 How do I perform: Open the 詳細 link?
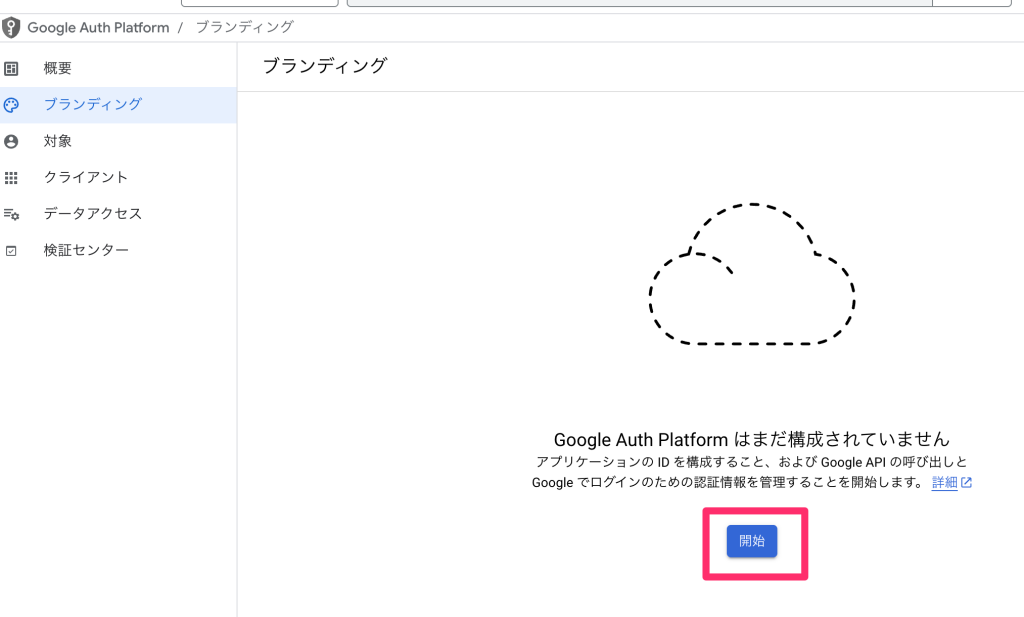944,483
